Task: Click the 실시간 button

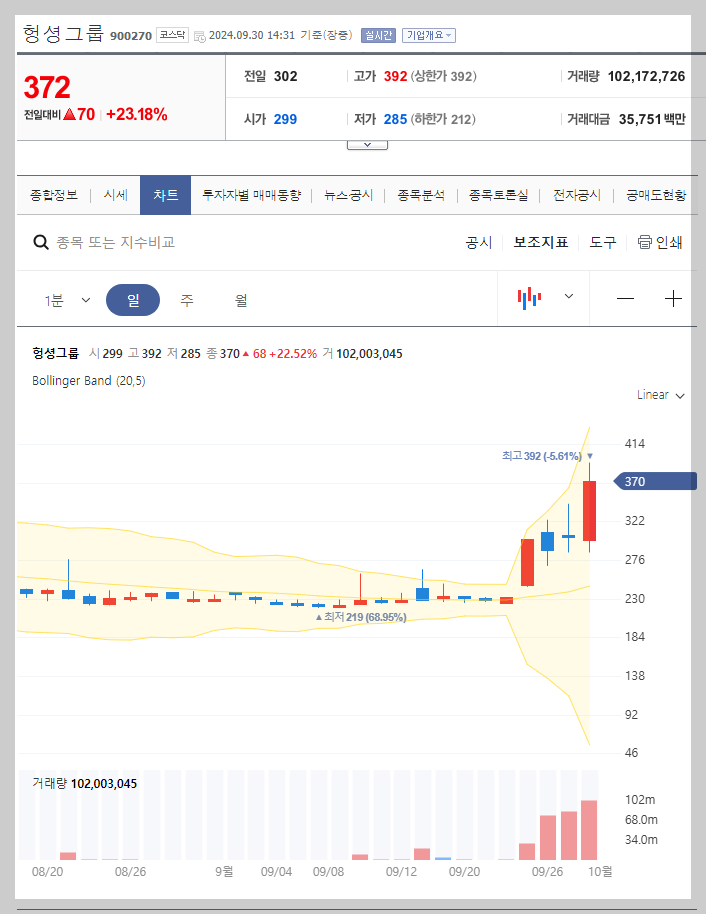Action: pos(378,34)
